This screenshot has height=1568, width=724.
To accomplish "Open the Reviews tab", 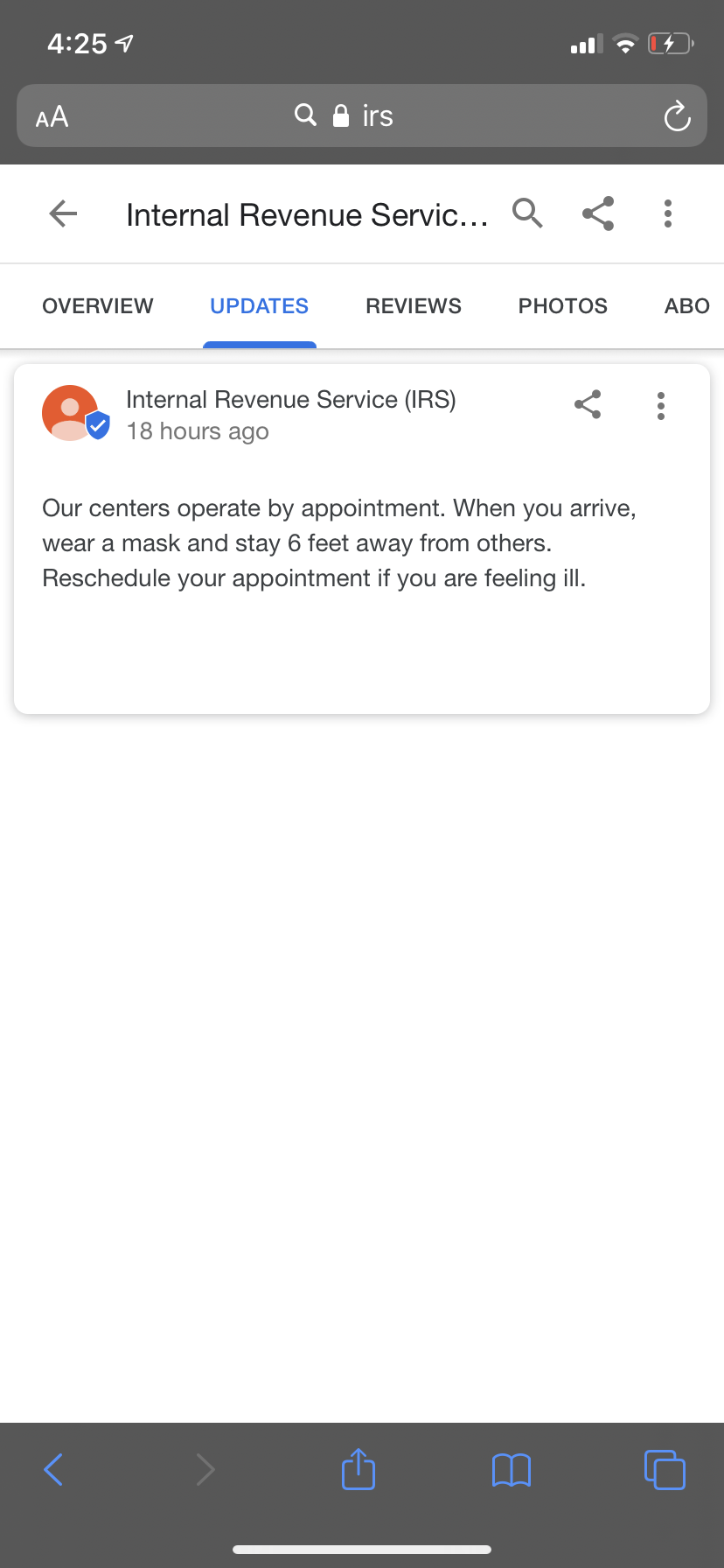I will pyautogui.click(x=414, y=306).
